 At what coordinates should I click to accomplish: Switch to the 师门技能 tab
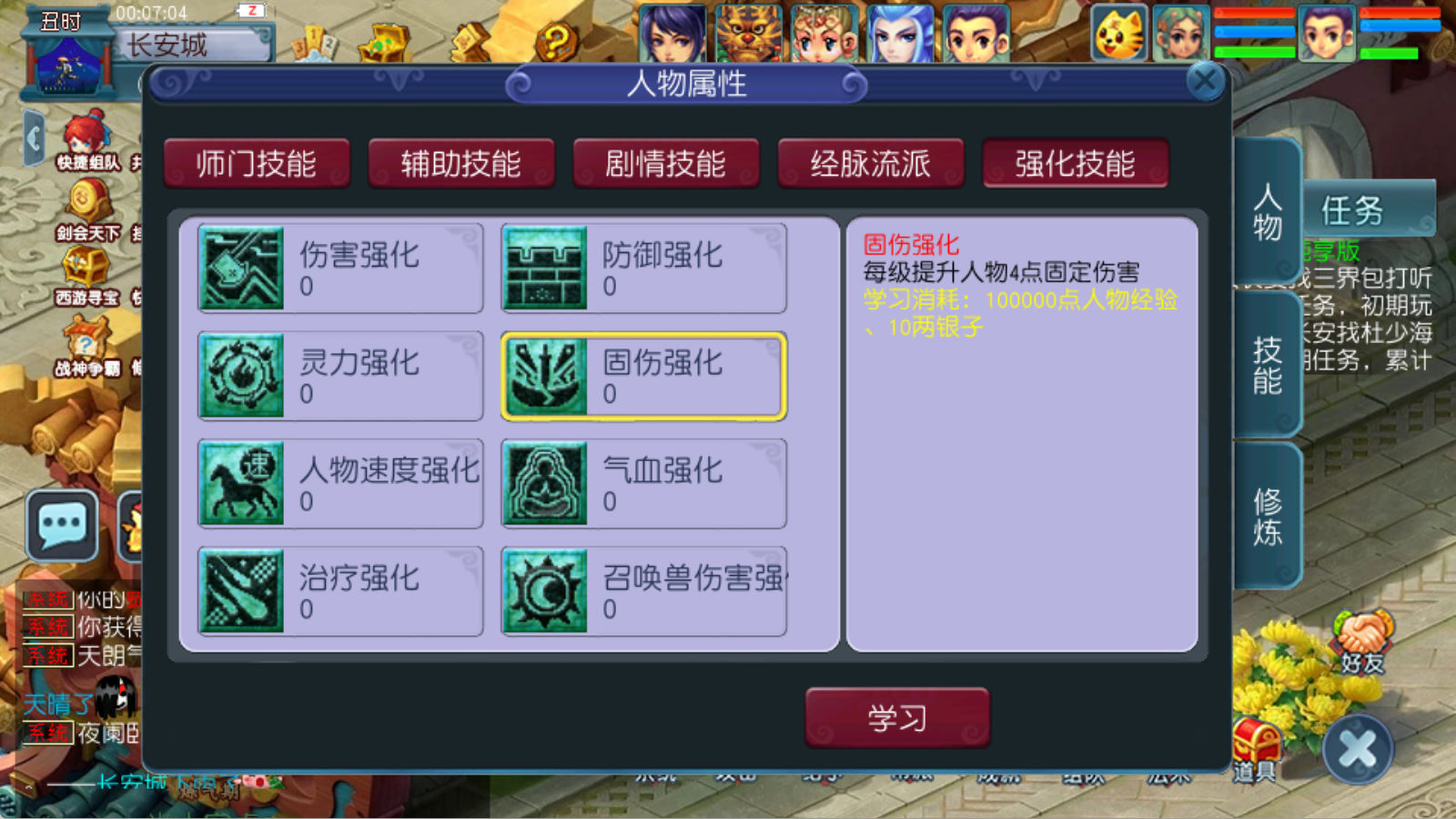[x=257, y=164]
